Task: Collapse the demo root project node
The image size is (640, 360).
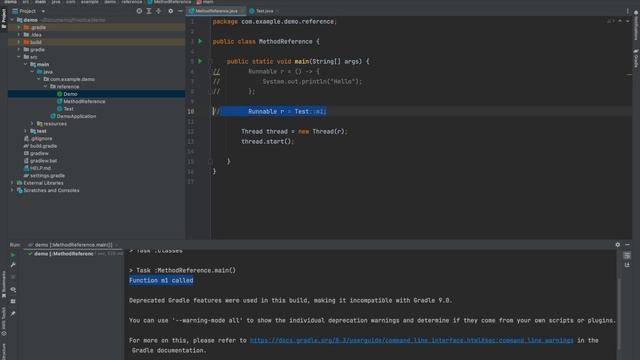Action: 12,20
